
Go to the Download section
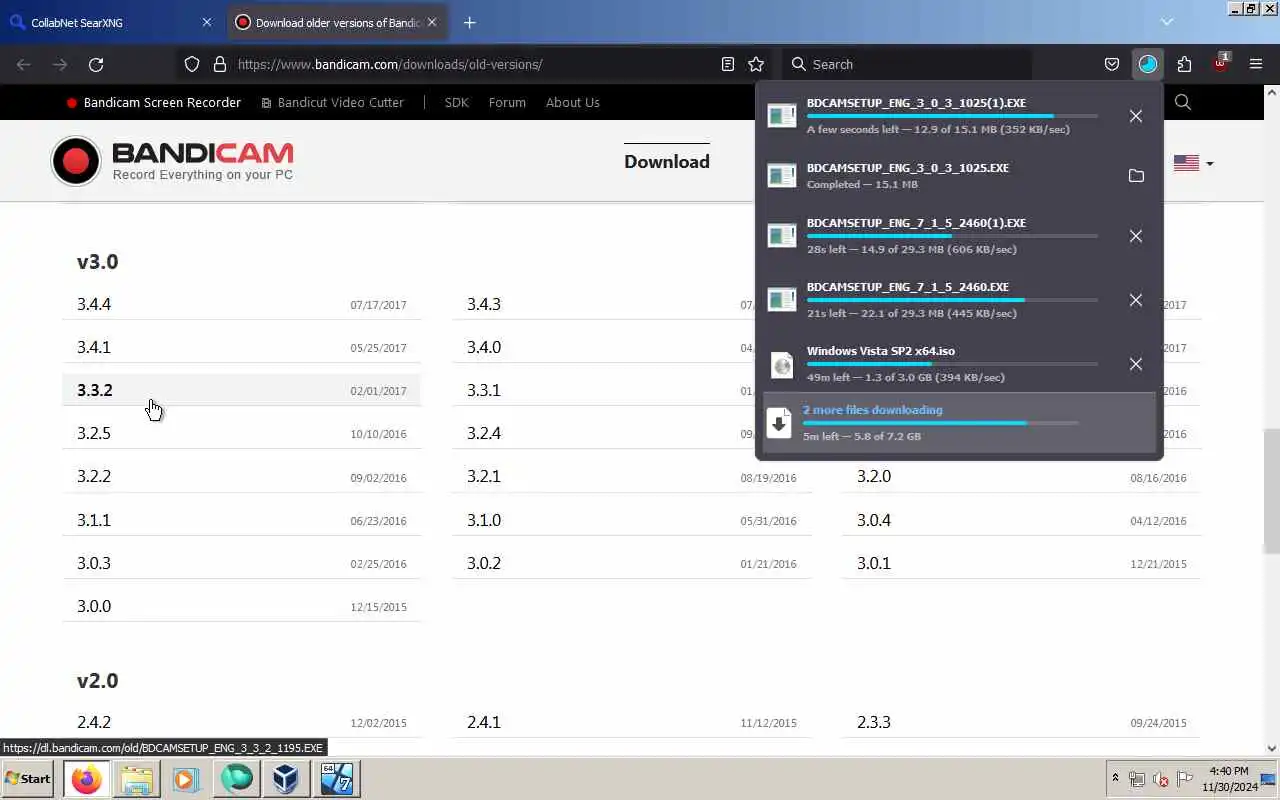[x=667, y=162]
